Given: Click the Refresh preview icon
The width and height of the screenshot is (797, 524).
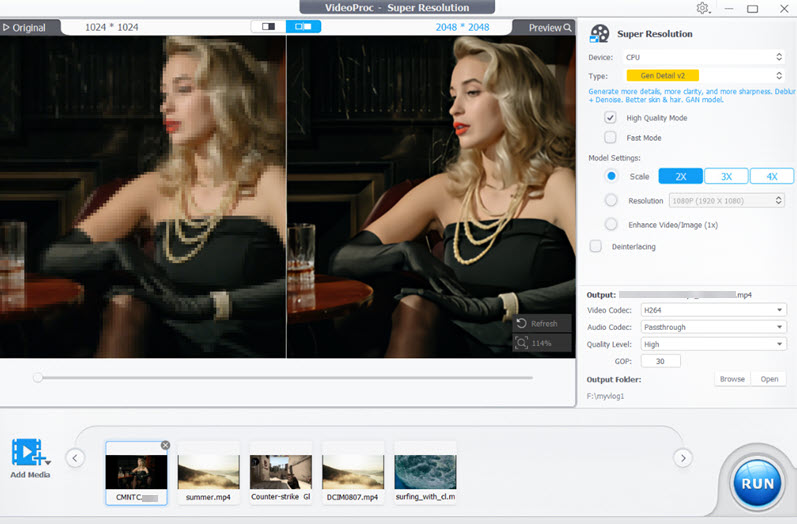Looking at the screenshot, I should (x=523, y=324).
